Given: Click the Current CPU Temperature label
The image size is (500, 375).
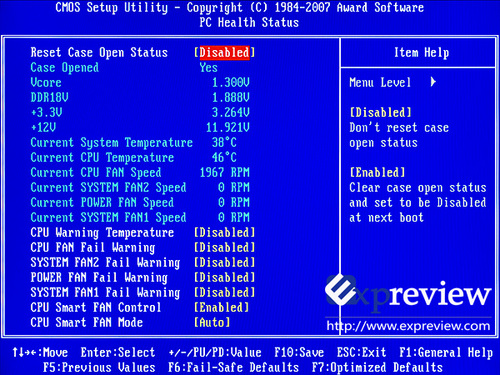Looking at the screenshot, I should [102, 158].
